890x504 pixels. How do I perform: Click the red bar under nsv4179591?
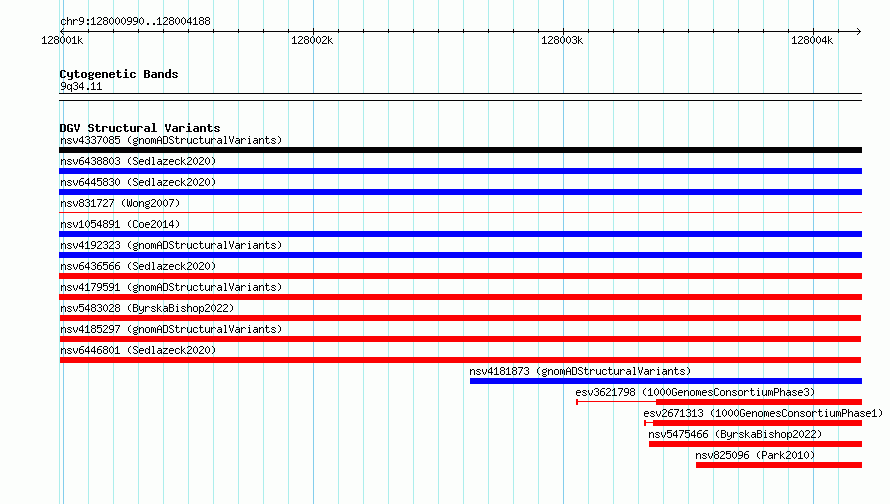coord(460,297)
